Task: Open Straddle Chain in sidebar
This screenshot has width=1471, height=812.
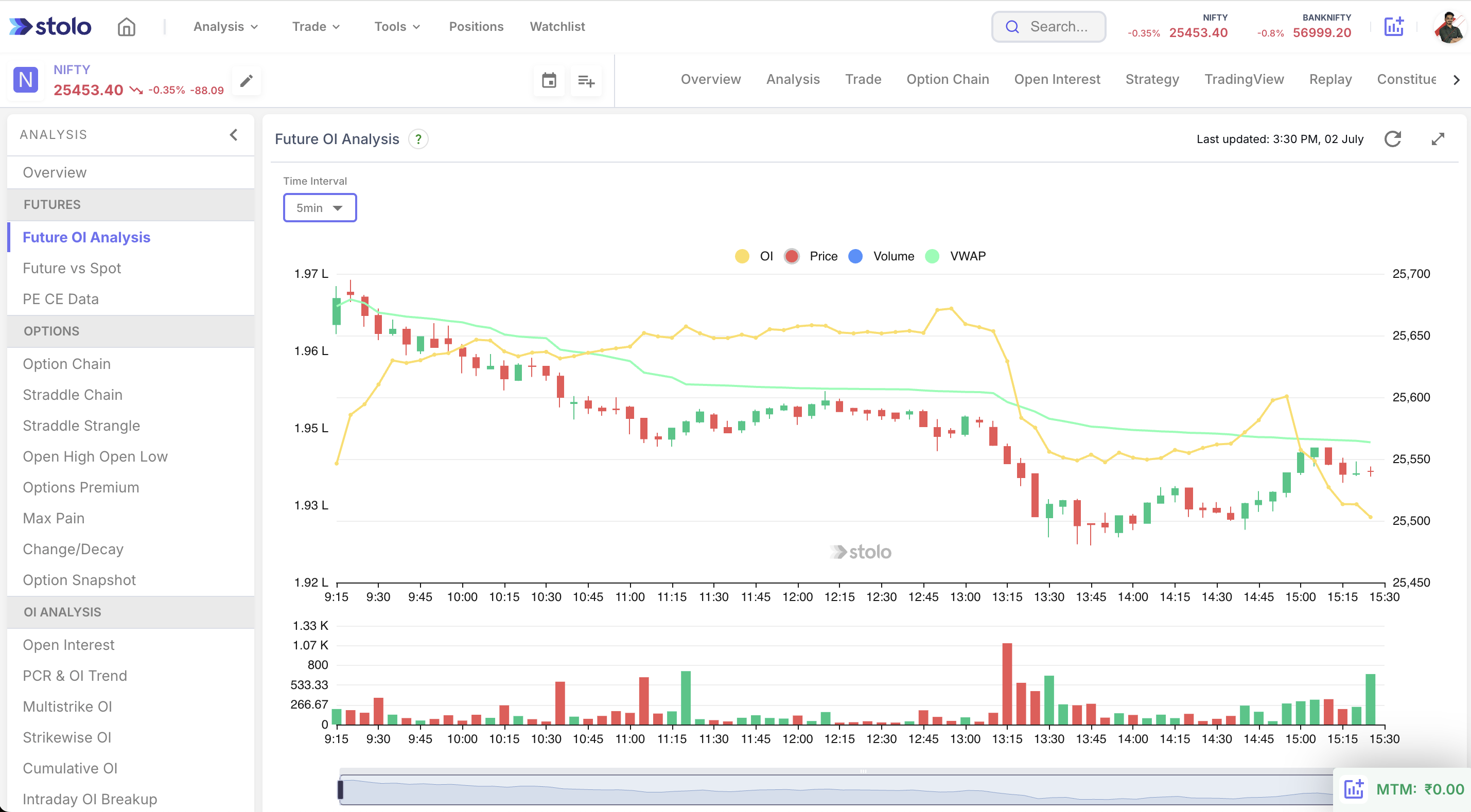Action: (131, 395)
